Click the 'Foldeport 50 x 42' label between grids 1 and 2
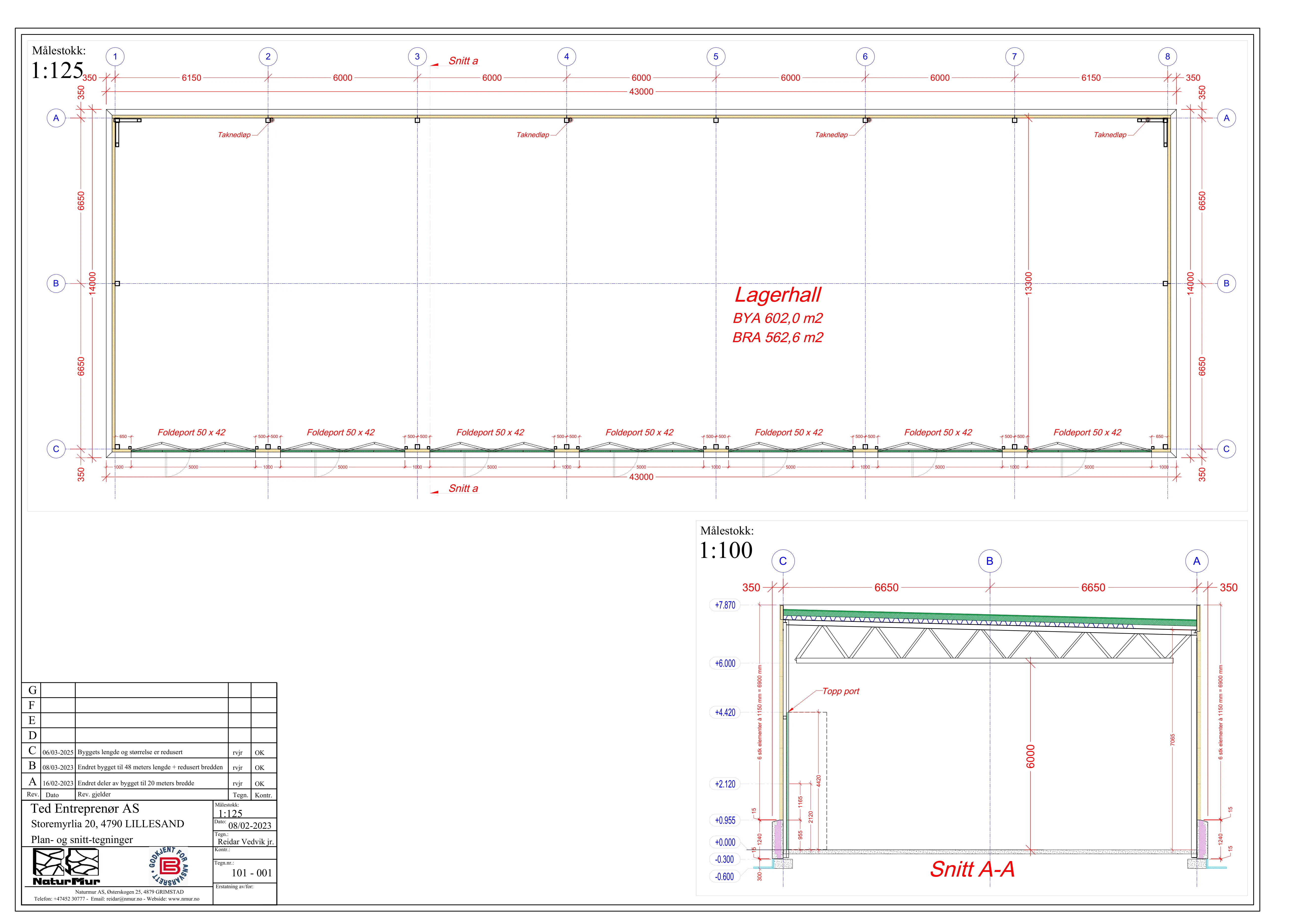This screenshot has width=1307, height=924. 191,433
